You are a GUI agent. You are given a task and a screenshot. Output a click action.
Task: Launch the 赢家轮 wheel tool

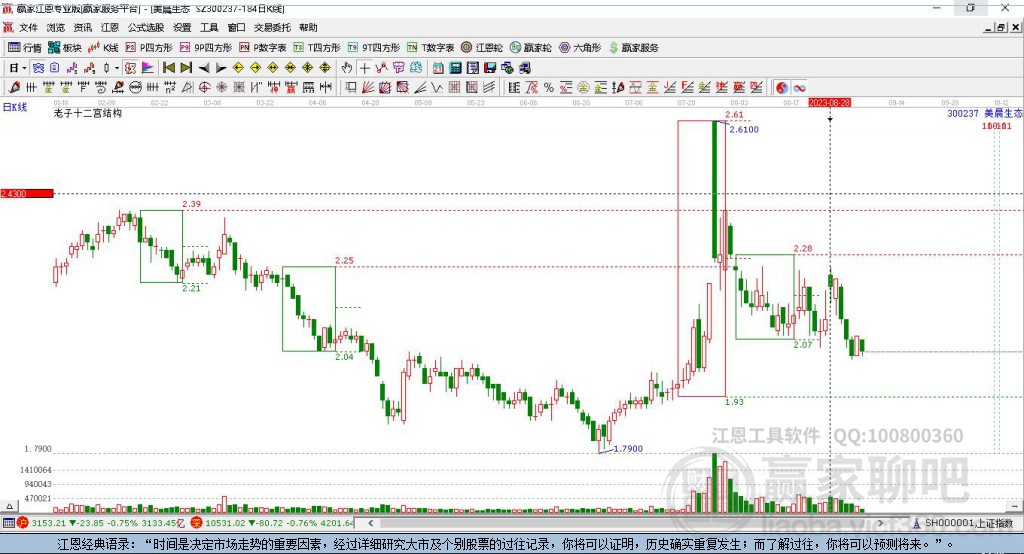[531, 48]
